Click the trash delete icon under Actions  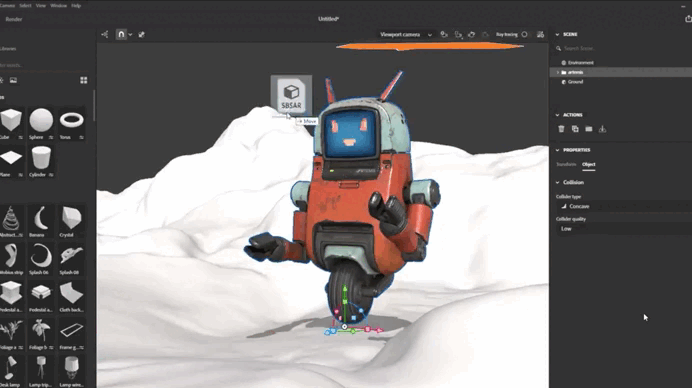pyautogui.click(x=561, y=129)
